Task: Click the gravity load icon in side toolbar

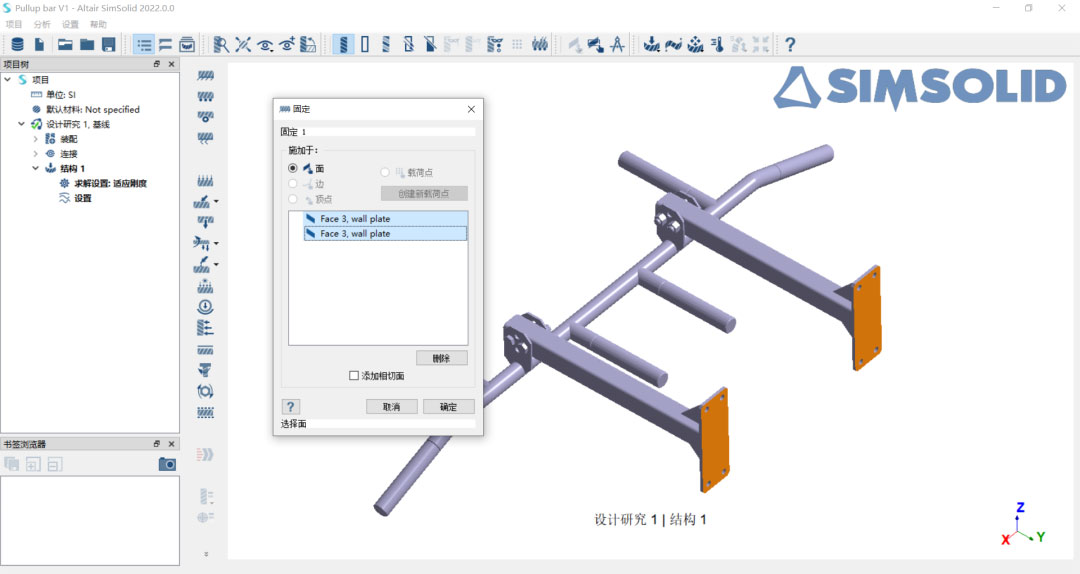Action: pyautogui.click(x=205, y=307)
